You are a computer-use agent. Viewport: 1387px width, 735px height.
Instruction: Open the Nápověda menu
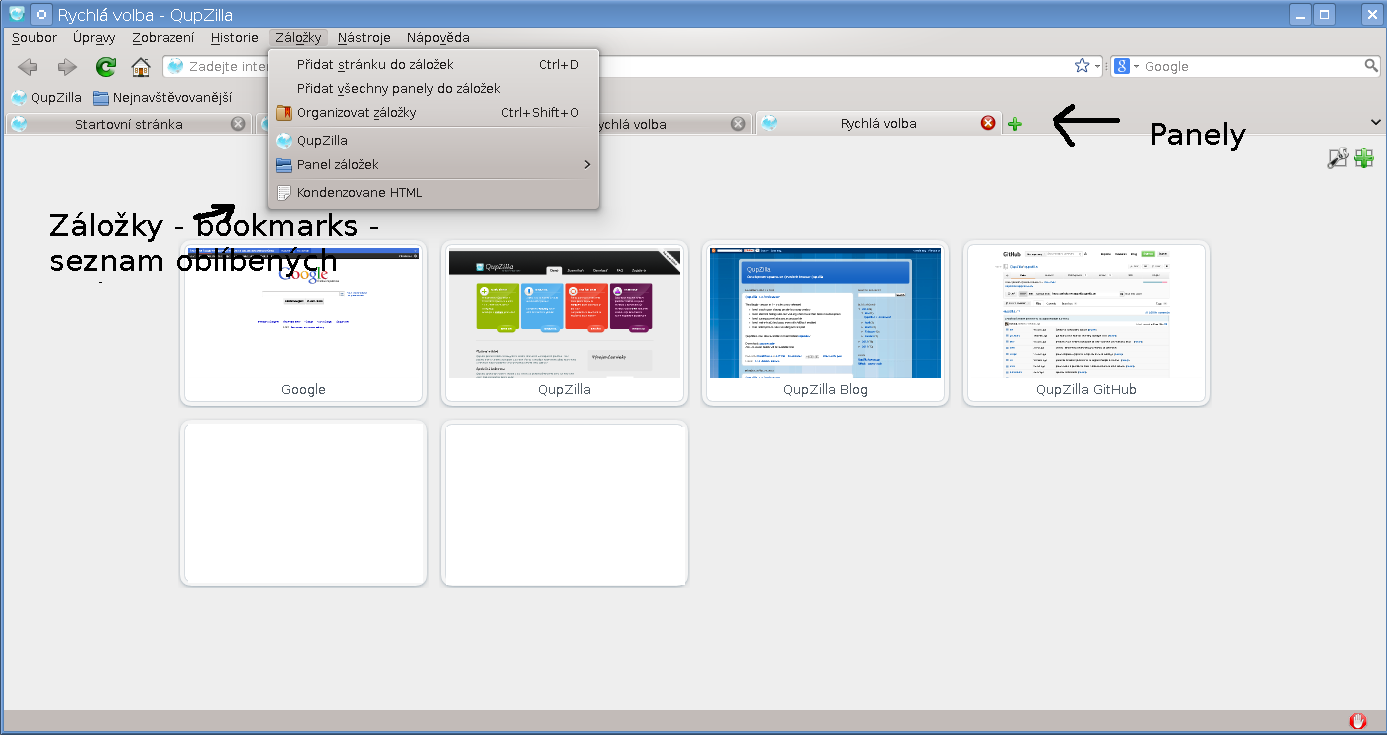point(438,38)
